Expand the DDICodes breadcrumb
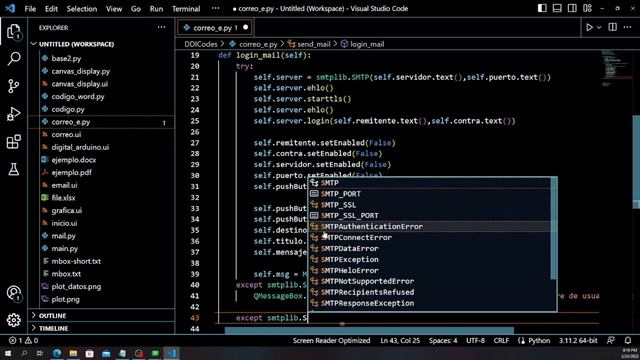Image resolution: width=640 pixels, height=360 pixels. [x=201, y=44]
